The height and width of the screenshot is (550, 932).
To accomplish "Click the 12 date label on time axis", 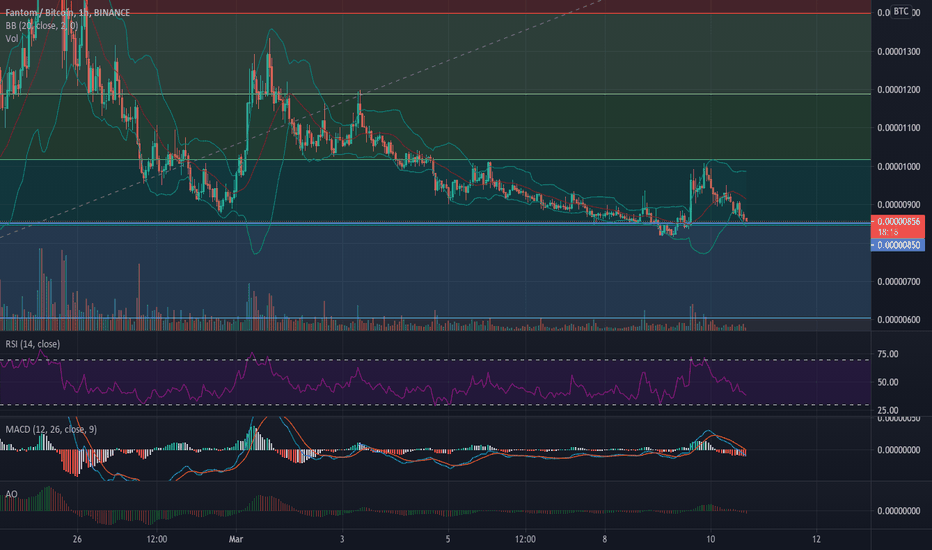I will [x=816, y=539].
